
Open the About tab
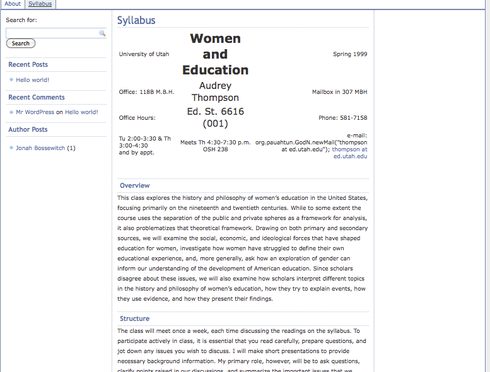12,4
